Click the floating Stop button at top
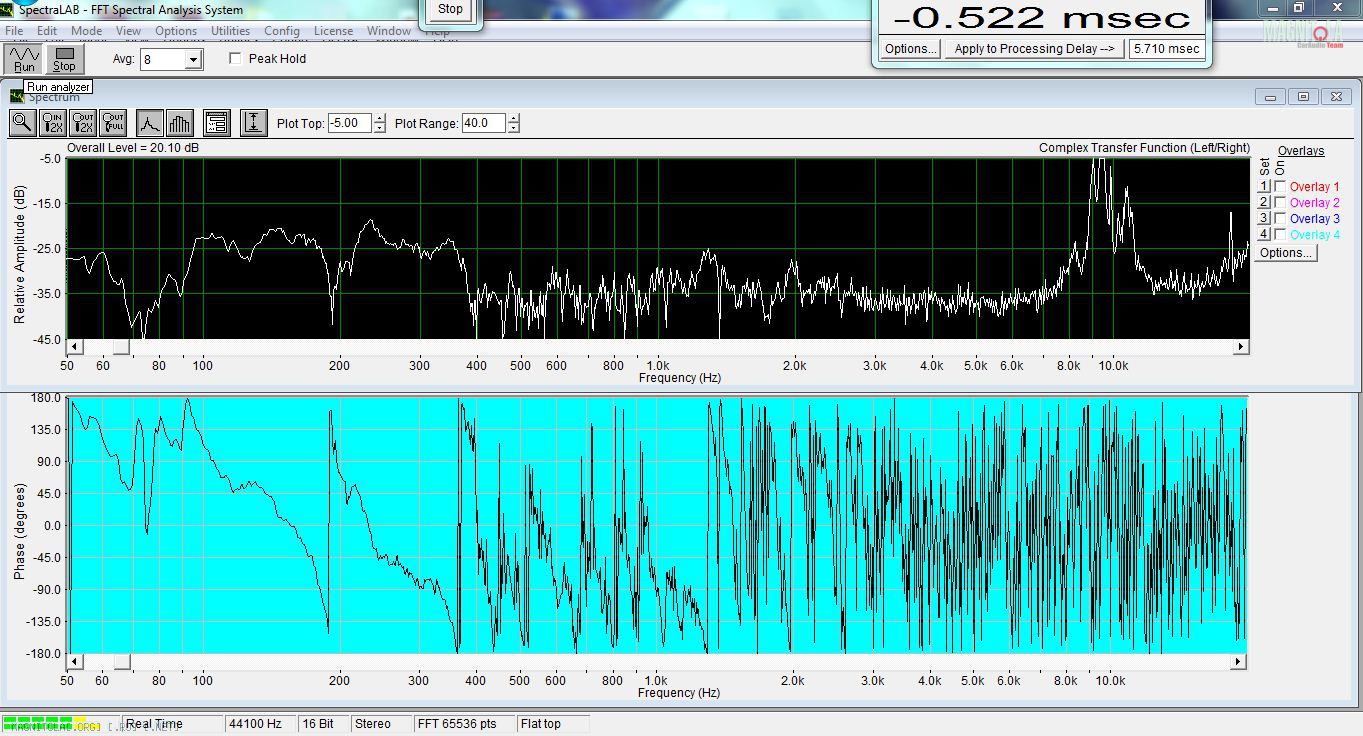Screen dimensions: 1363x736 [x=450, y=9]
